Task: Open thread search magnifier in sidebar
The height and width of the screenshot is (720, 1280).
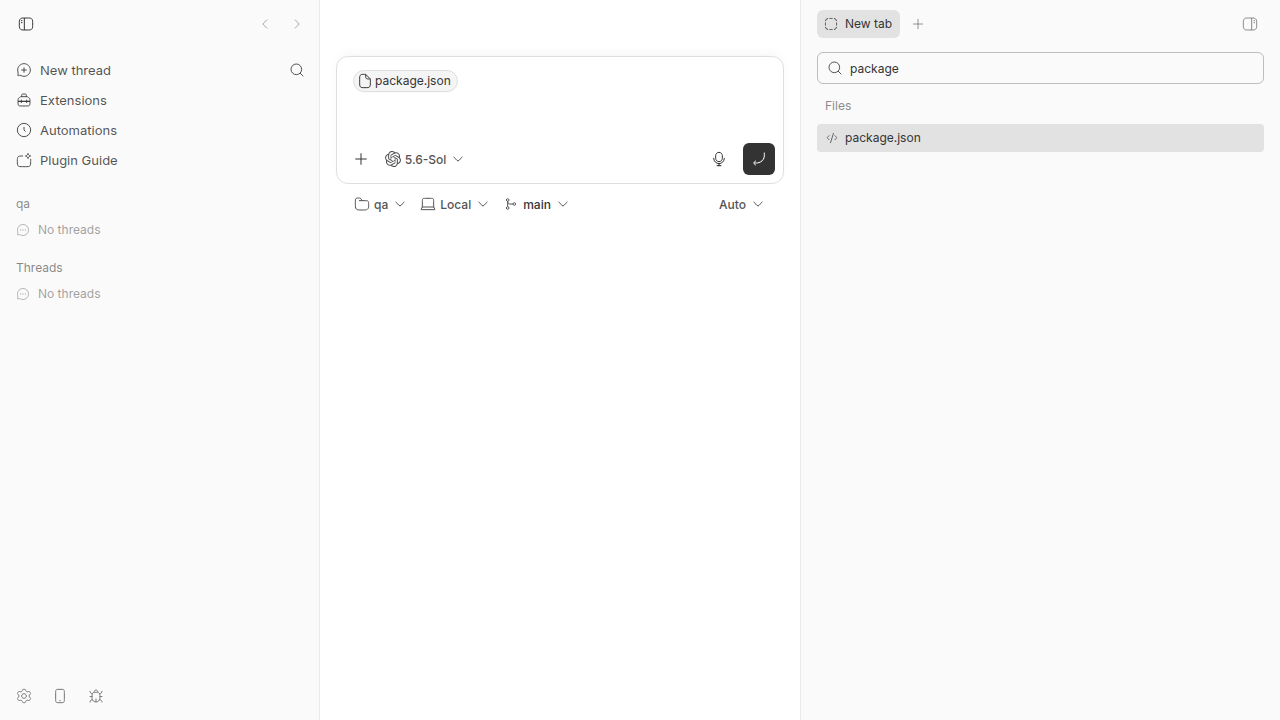Action: coord(297,70)
